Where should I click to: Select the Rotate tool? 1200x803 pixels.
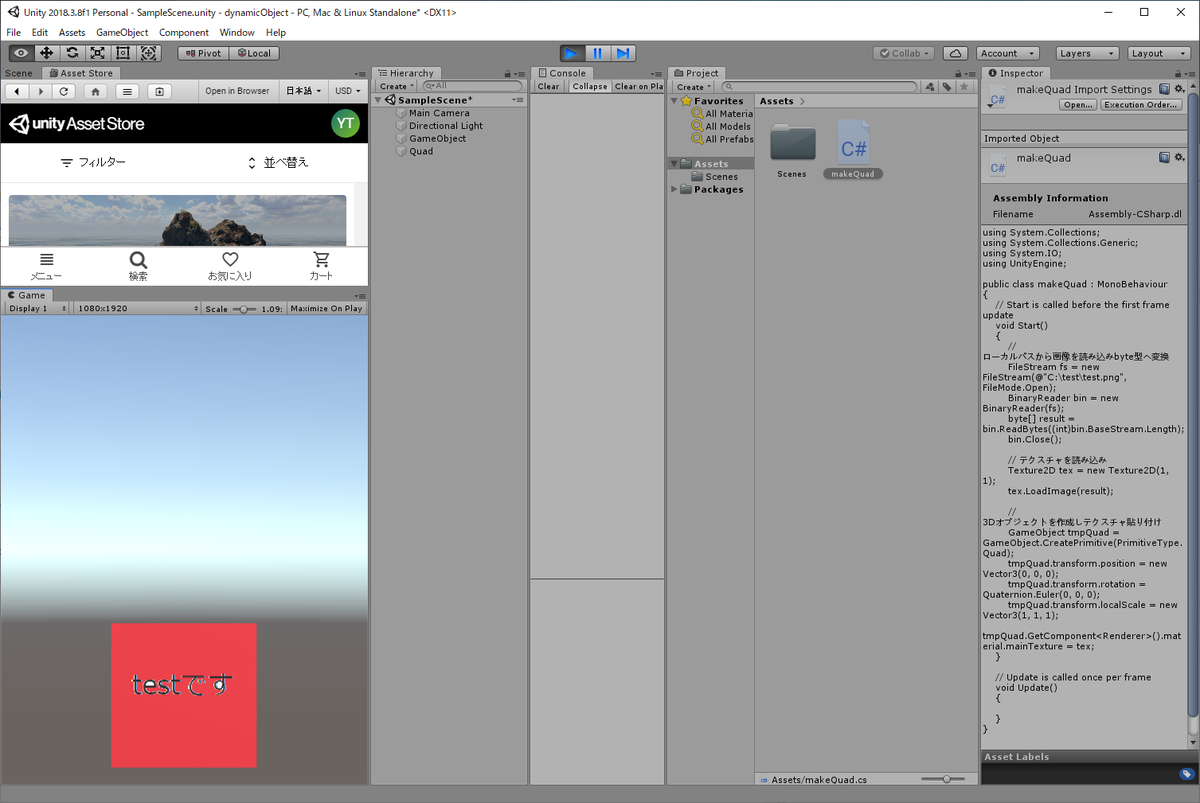(72, 53)
